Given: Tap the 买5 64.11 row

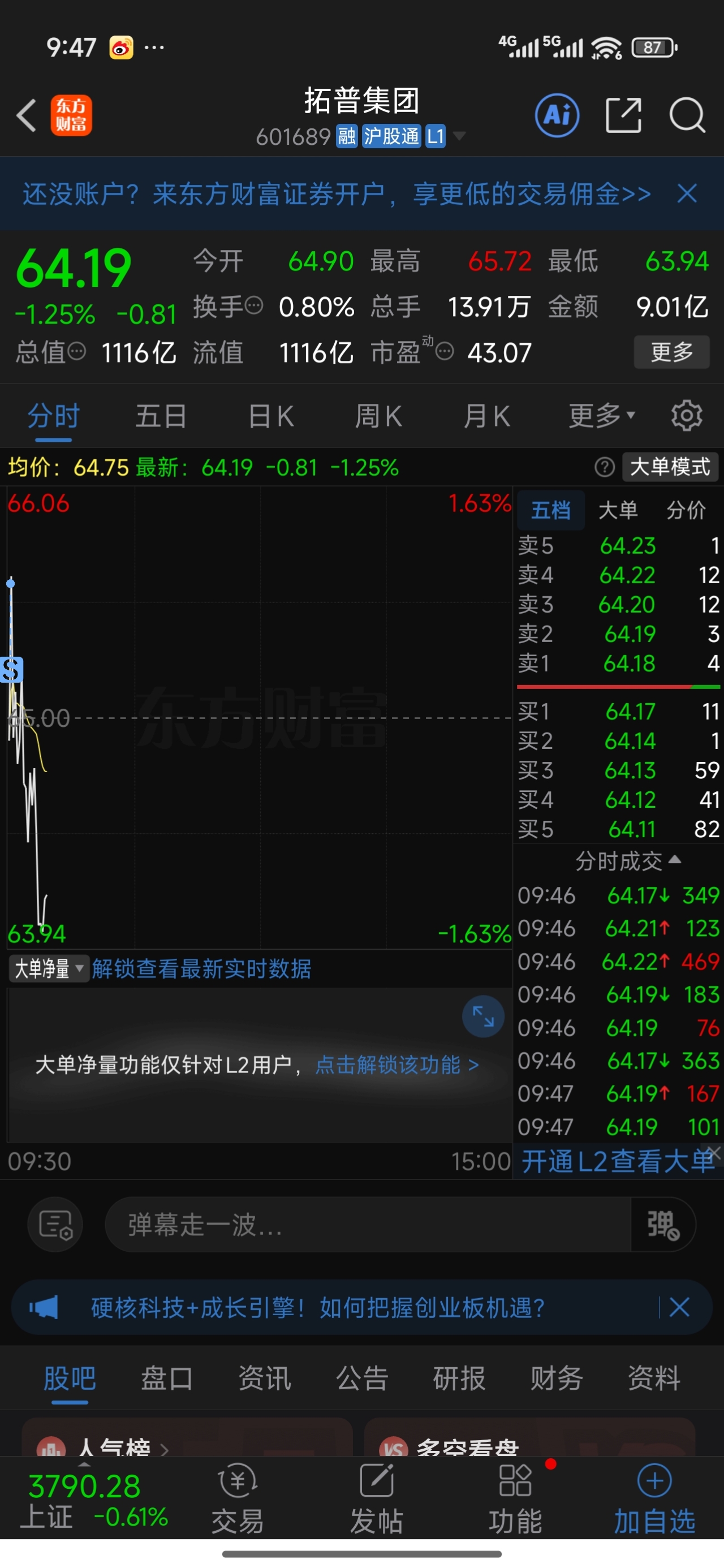Looking at the screenshot, I should coord(619,829).
